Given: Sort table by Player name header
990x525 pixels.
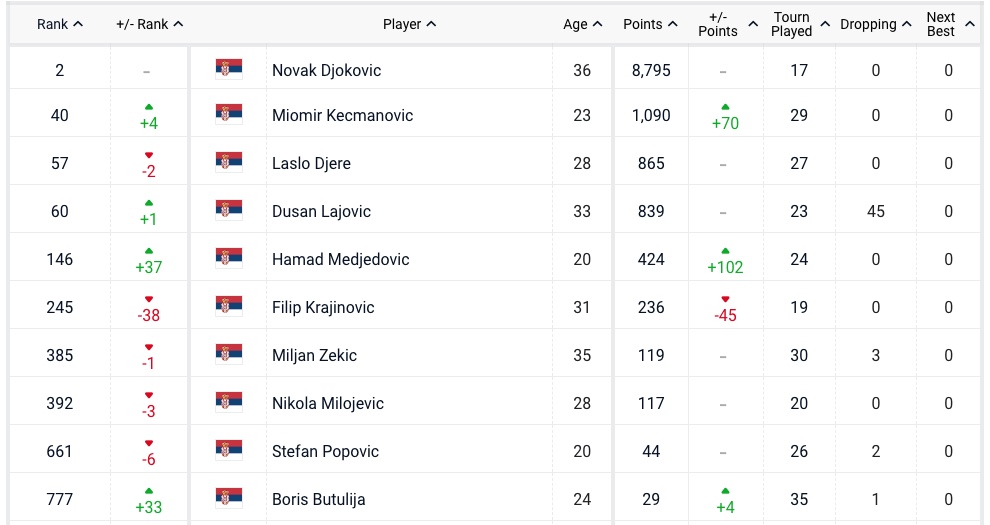Looking at the screenshot, I should [x=409, y=24].
